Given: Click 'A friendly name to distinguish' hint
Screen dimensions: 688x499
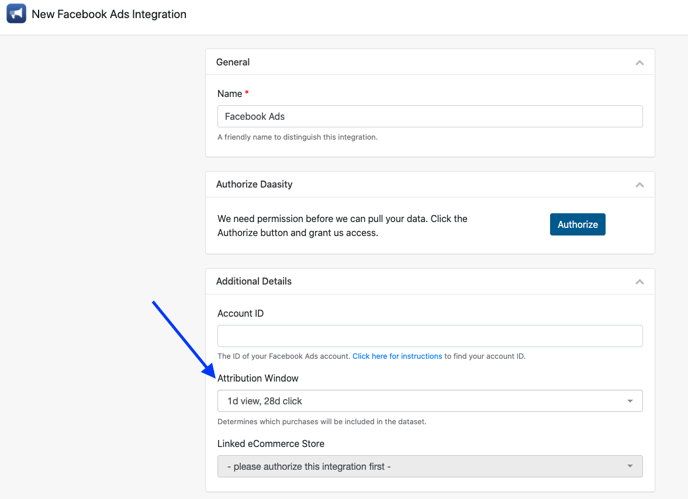Looking at the screenshot, I should (x=297, y=137).
